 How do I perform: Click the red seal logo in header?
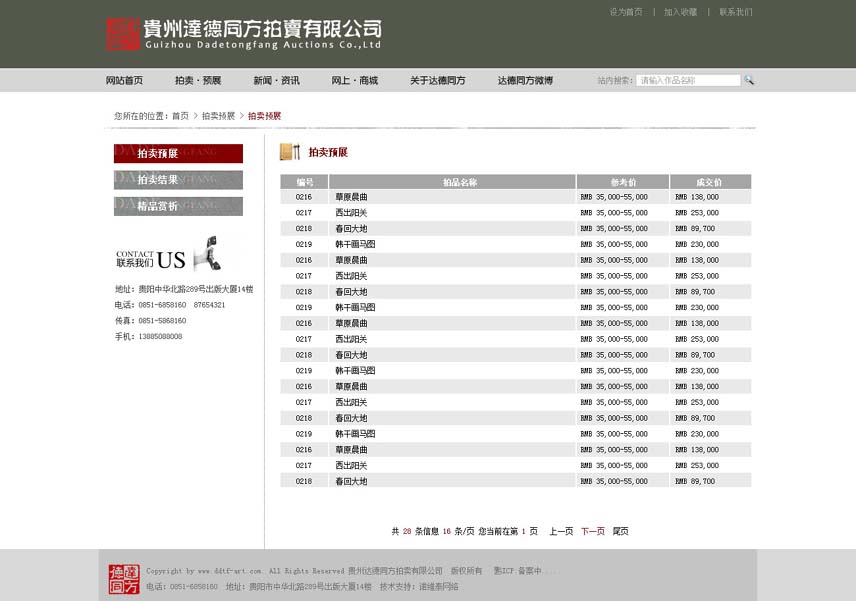point(123,34)
